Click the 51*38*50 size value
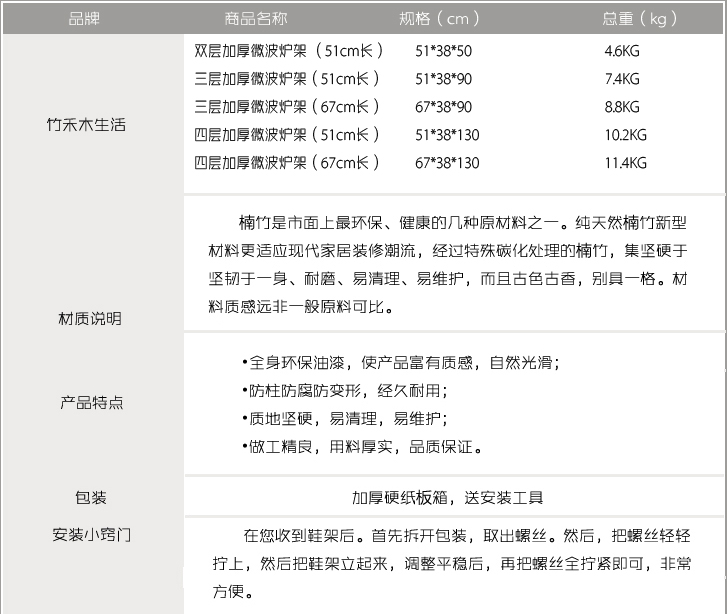This screenshot has height=614, width=727. (443, 50)
